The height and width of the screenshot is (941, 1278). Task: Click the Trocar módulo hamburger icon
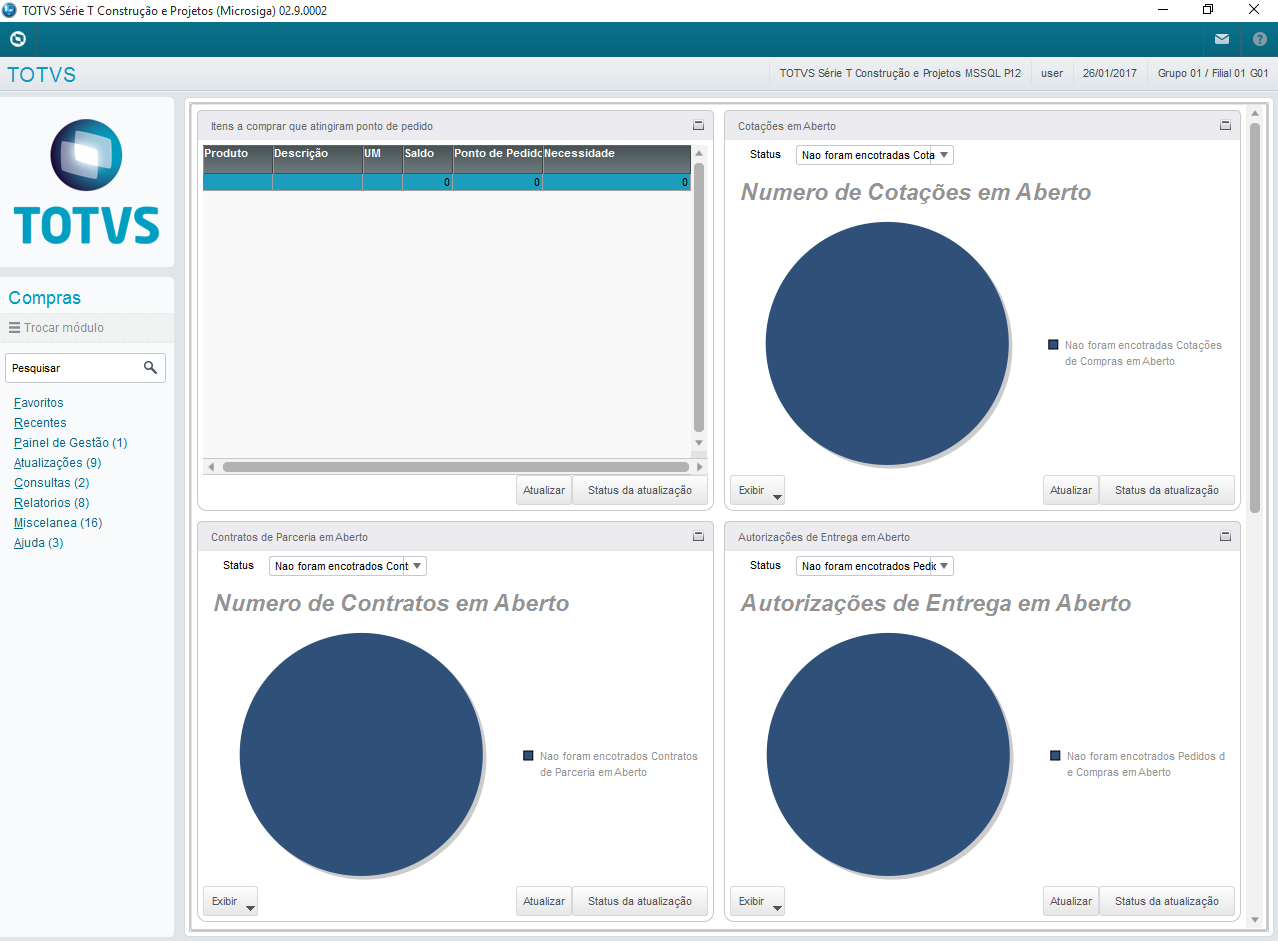coord(14,327)
